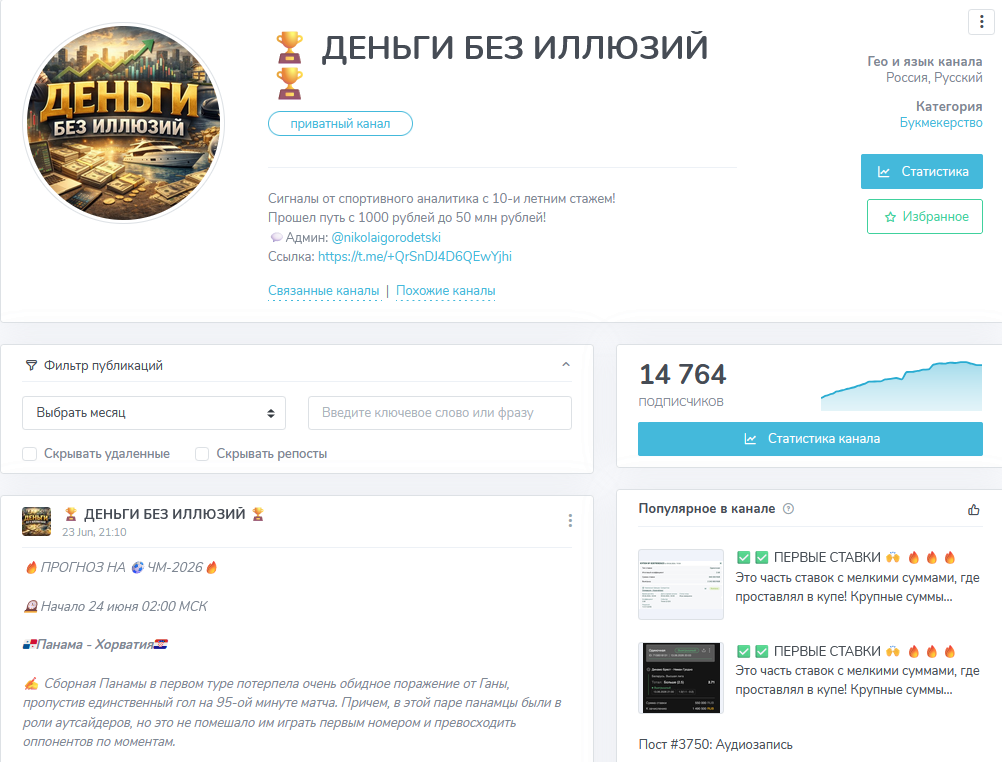
Task: Click the keyword search input field
Action: tap(440, 413)
